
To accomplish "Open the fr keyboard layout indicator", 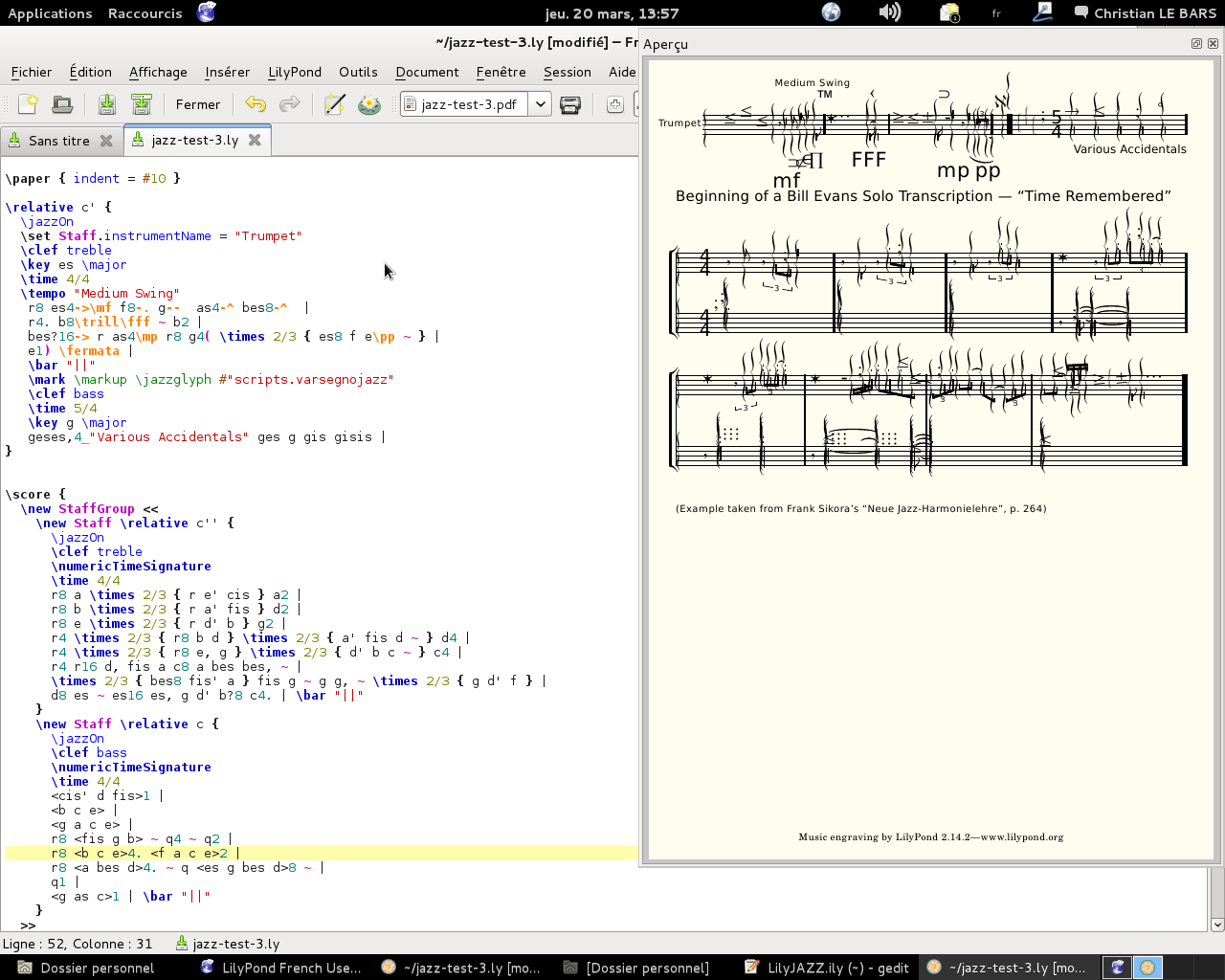I will (x=996, y=13).
